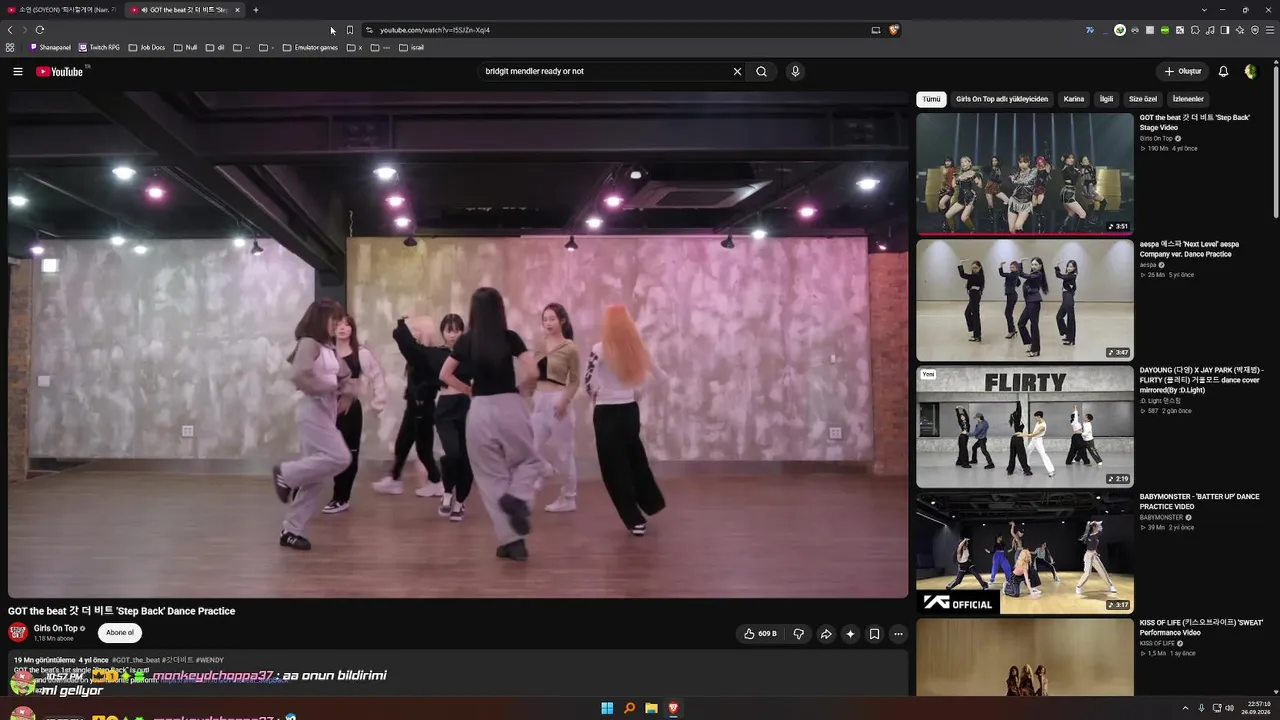Open Windows Start button on taskbar
The height and width of the screenshot is (720, 1280).
[x=607, y=708]
